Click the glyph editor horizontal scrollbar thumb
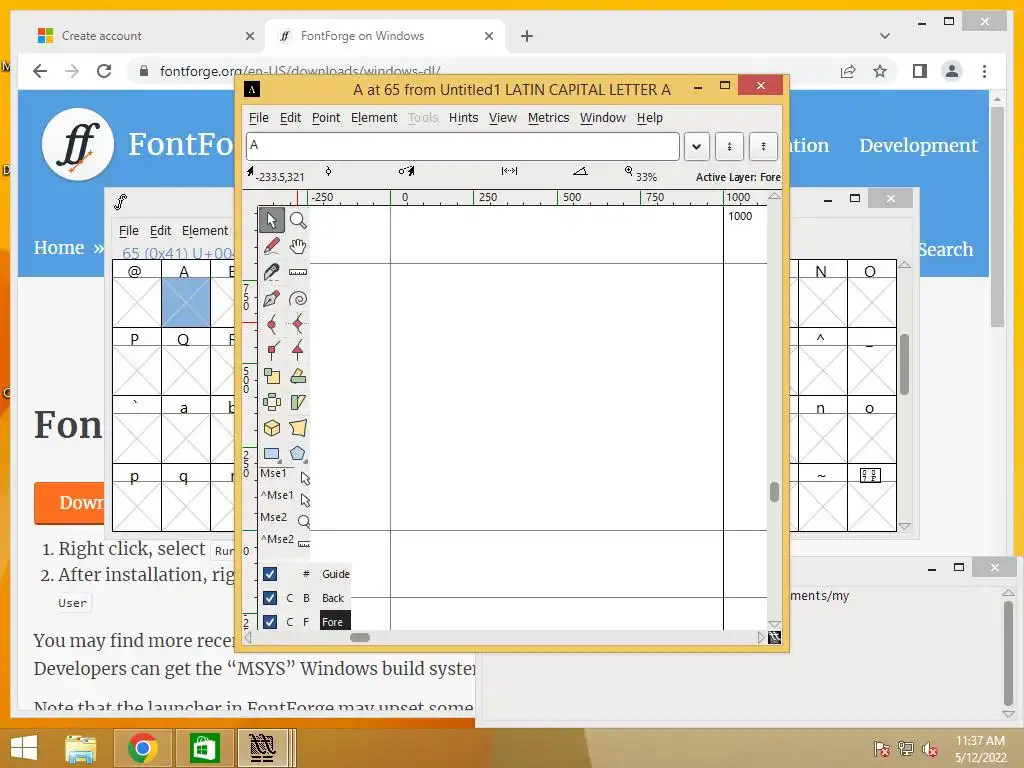 coord(360,637)
